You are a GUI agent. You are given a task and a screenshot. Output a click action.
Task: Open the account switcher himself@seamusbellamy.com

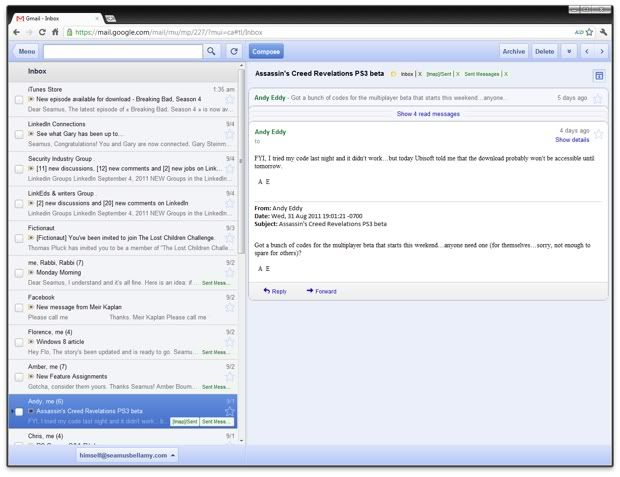pyautogui.click(x=127, y=455)
